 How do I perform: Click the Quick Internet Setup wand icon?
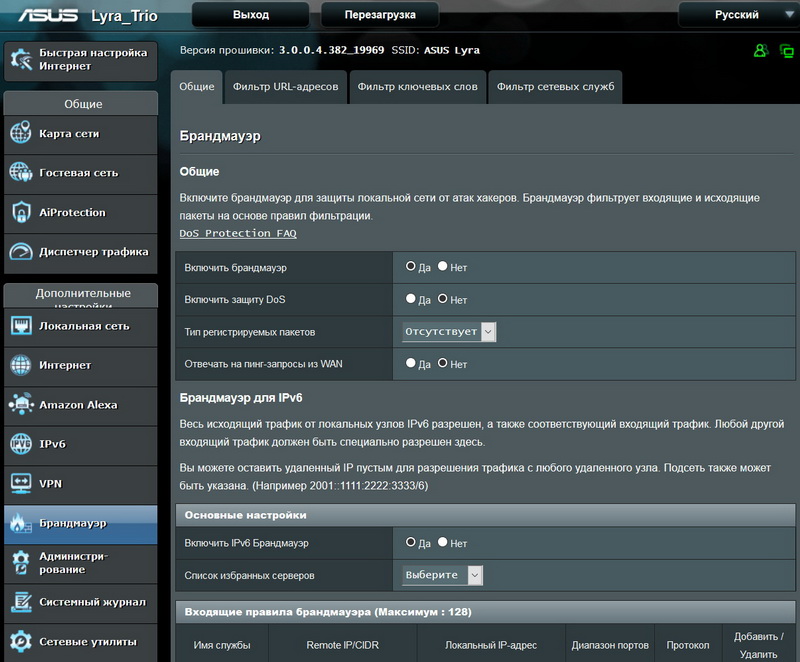click(21, 60)
